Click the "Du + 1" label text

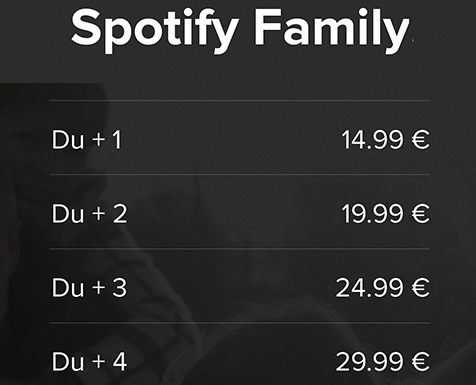click(87, 140)
